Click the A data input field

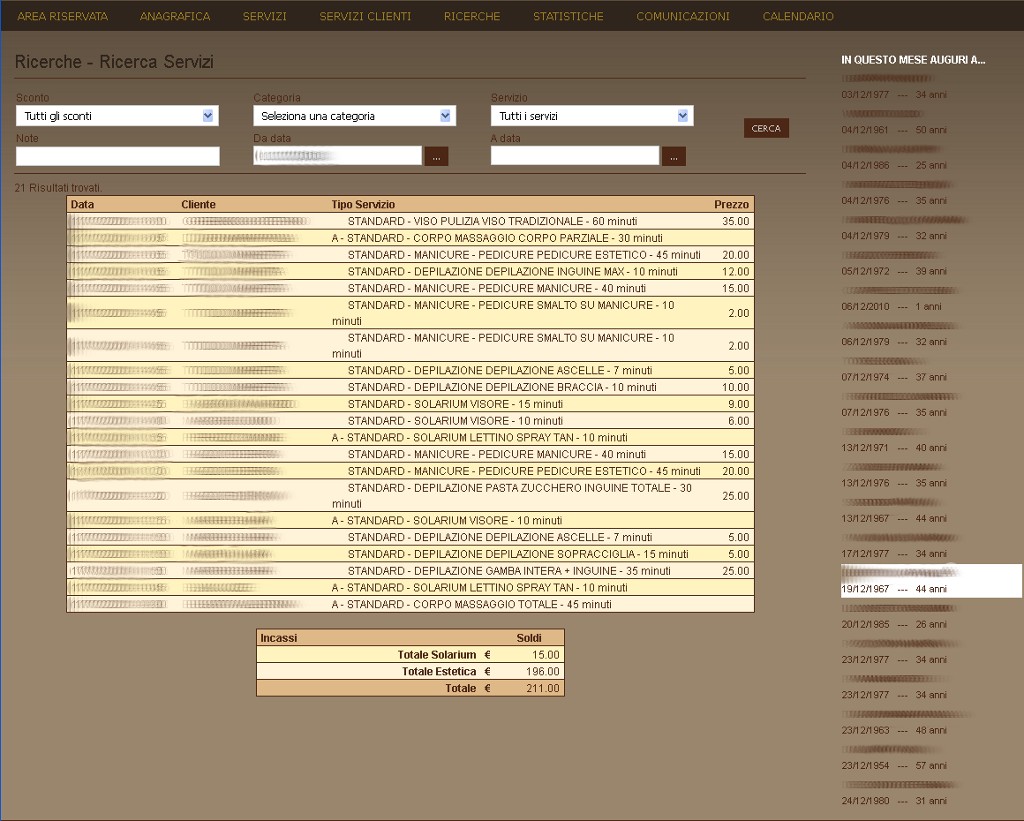click(575, 156)
